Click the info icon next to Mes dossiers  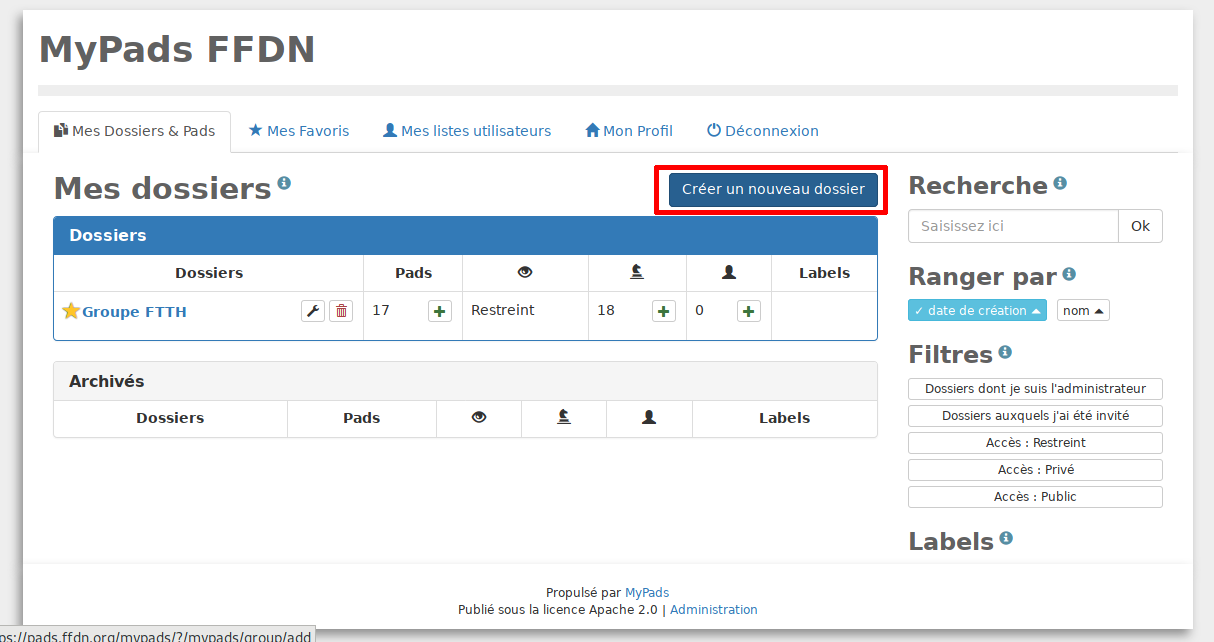pos(284,183)
